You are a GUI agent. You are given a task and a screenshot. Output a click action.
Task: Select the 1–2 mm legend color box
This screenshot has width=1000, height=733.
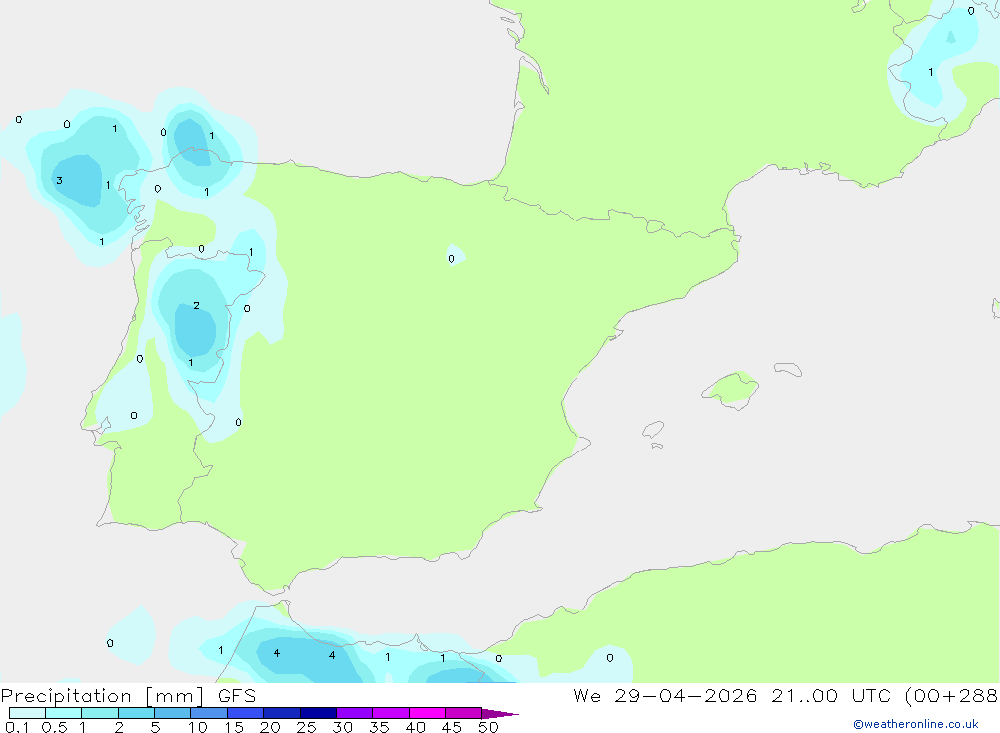pos(100,713)
